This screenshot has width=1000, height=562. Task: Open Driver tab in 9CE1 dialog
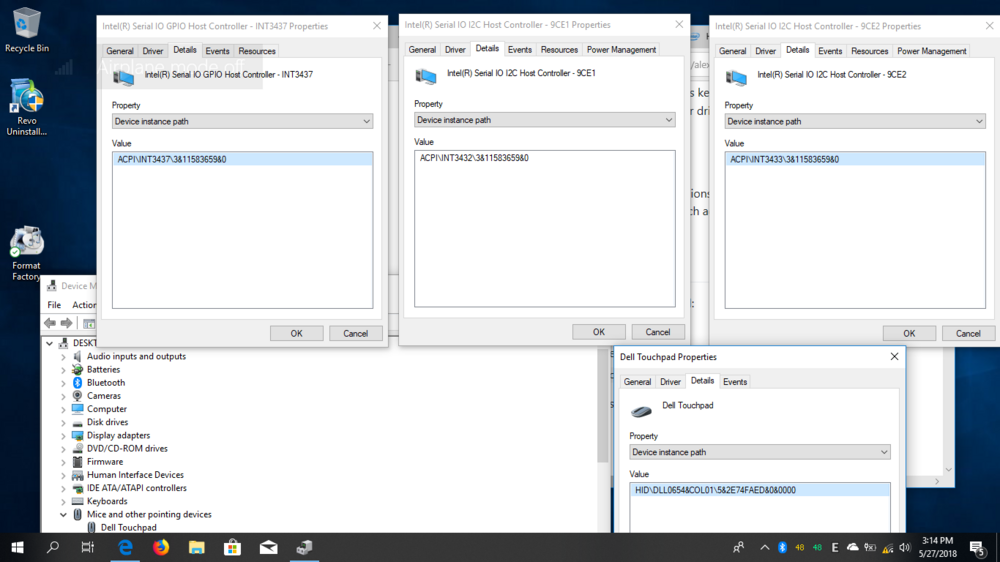point(455,50)
